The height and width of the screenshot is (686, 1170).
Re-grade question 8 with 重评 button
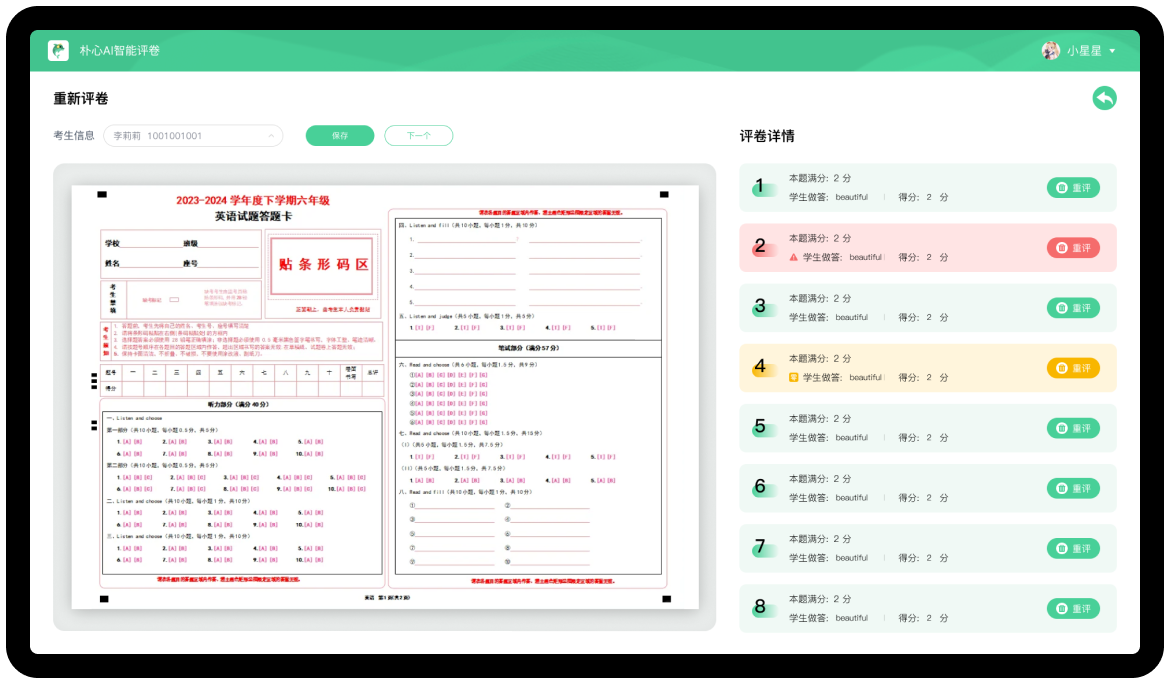click(x=1073, y=608)
